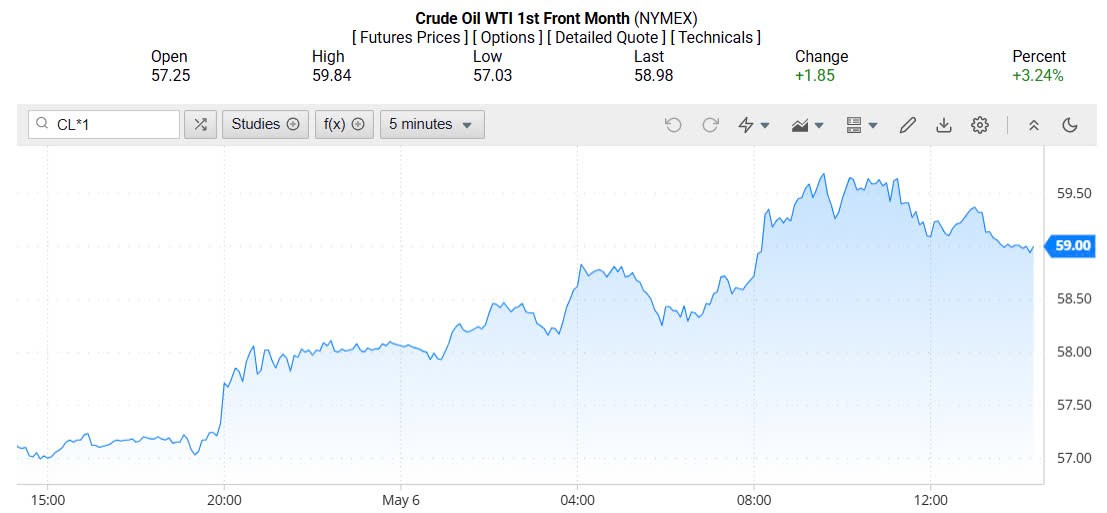This screenshot has width=1107, height=513.
Task: Click the compare symbols shuffle icon
Action: click(x=201, y=124)
